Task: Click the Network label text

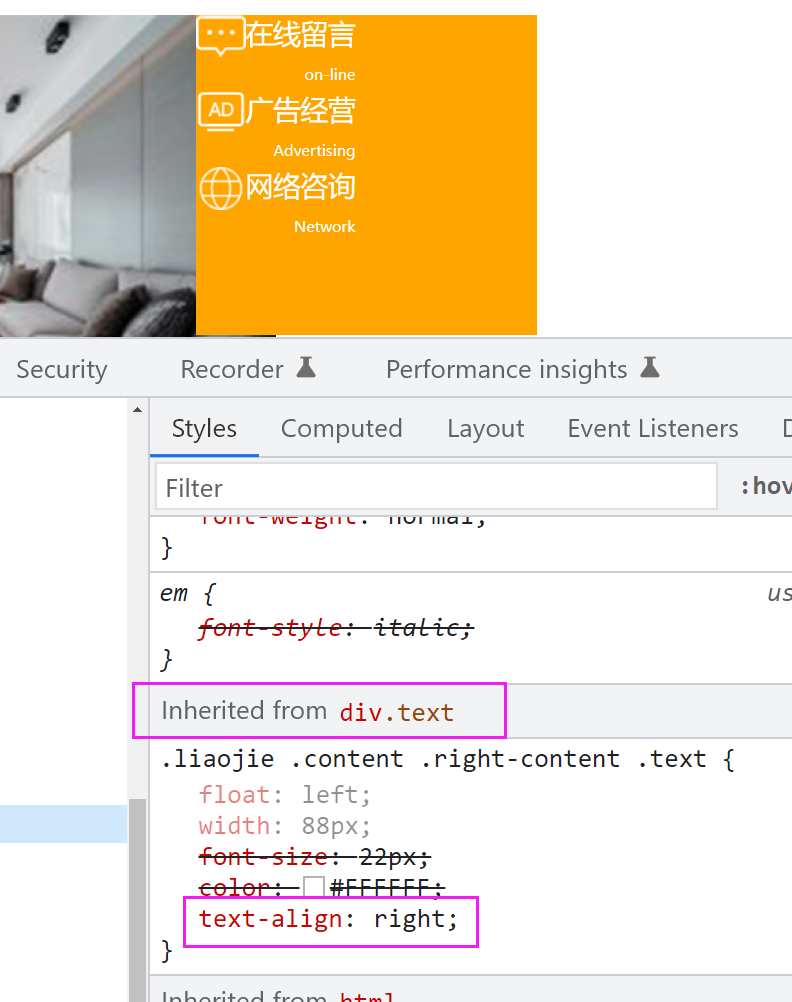Action: click(324, 226)
